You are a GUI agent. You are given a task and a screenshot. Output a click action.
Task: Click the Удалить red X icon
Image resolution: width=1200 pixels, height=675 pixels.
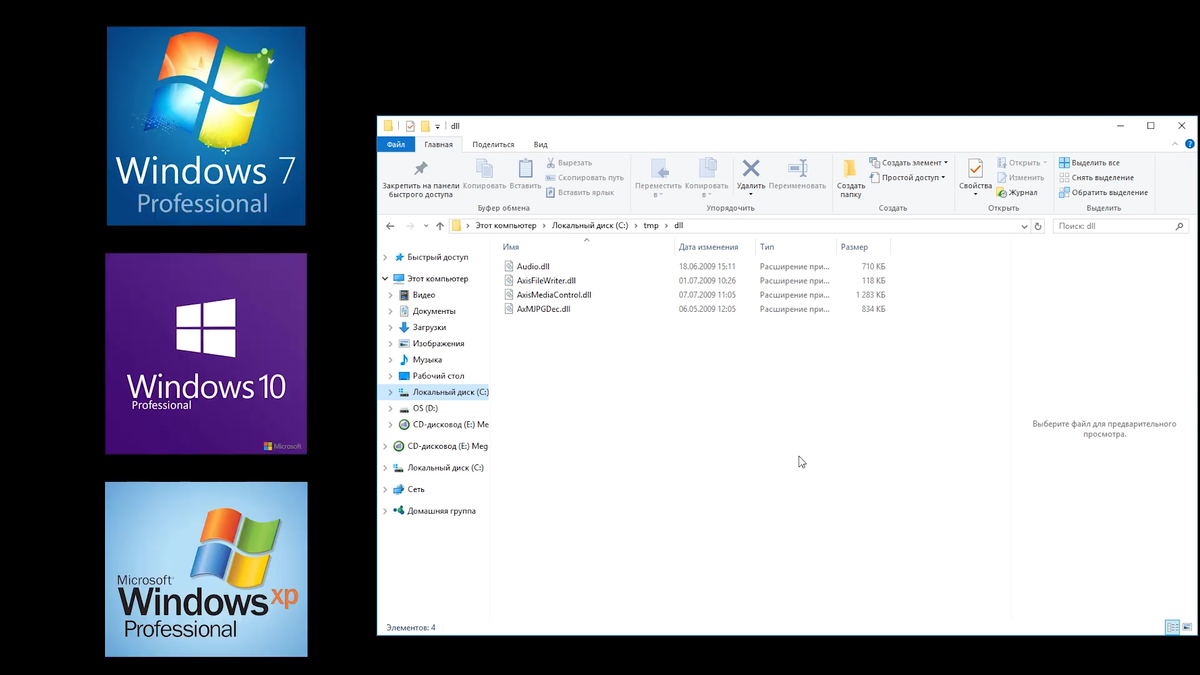click(751, 168)
